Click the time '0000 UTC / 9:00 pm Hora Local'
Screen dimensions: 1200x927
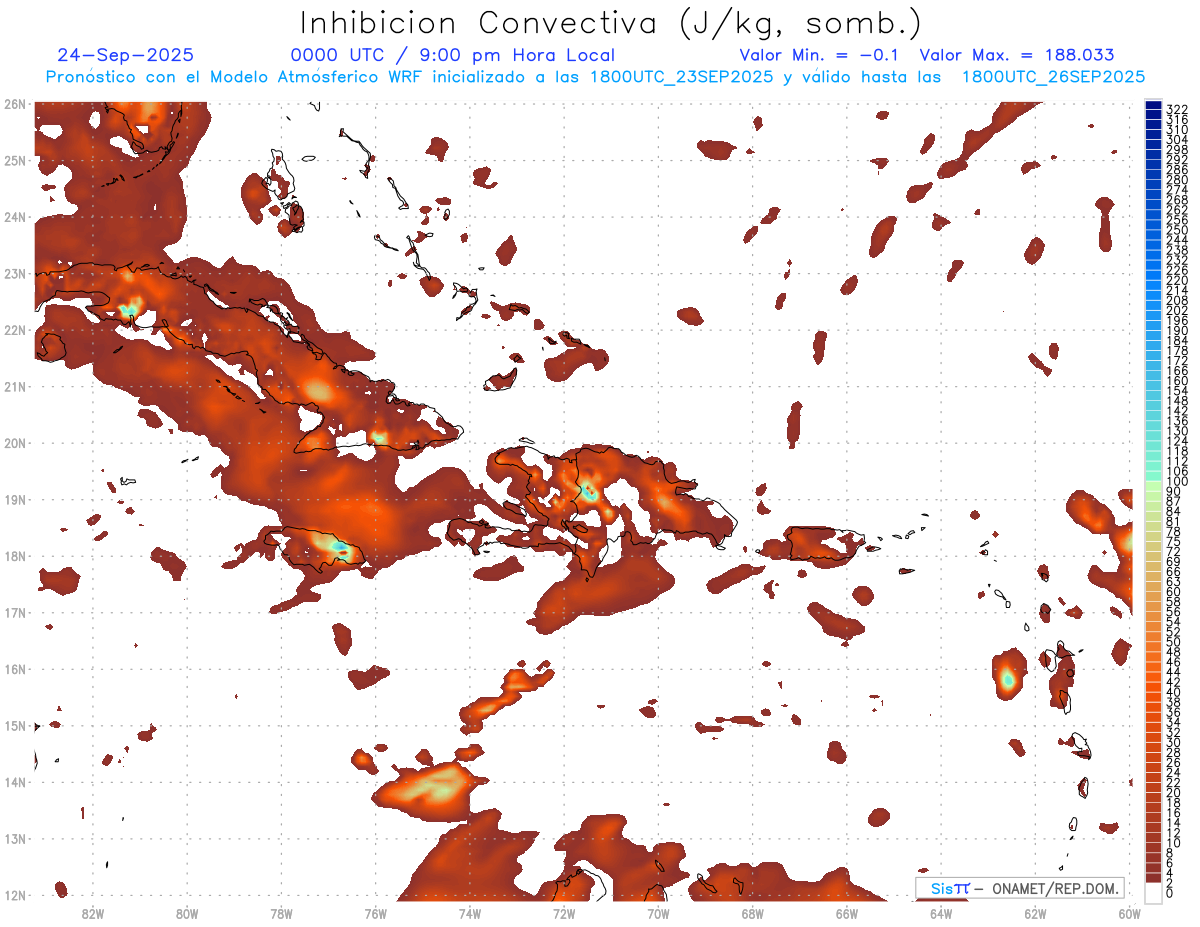453,55
